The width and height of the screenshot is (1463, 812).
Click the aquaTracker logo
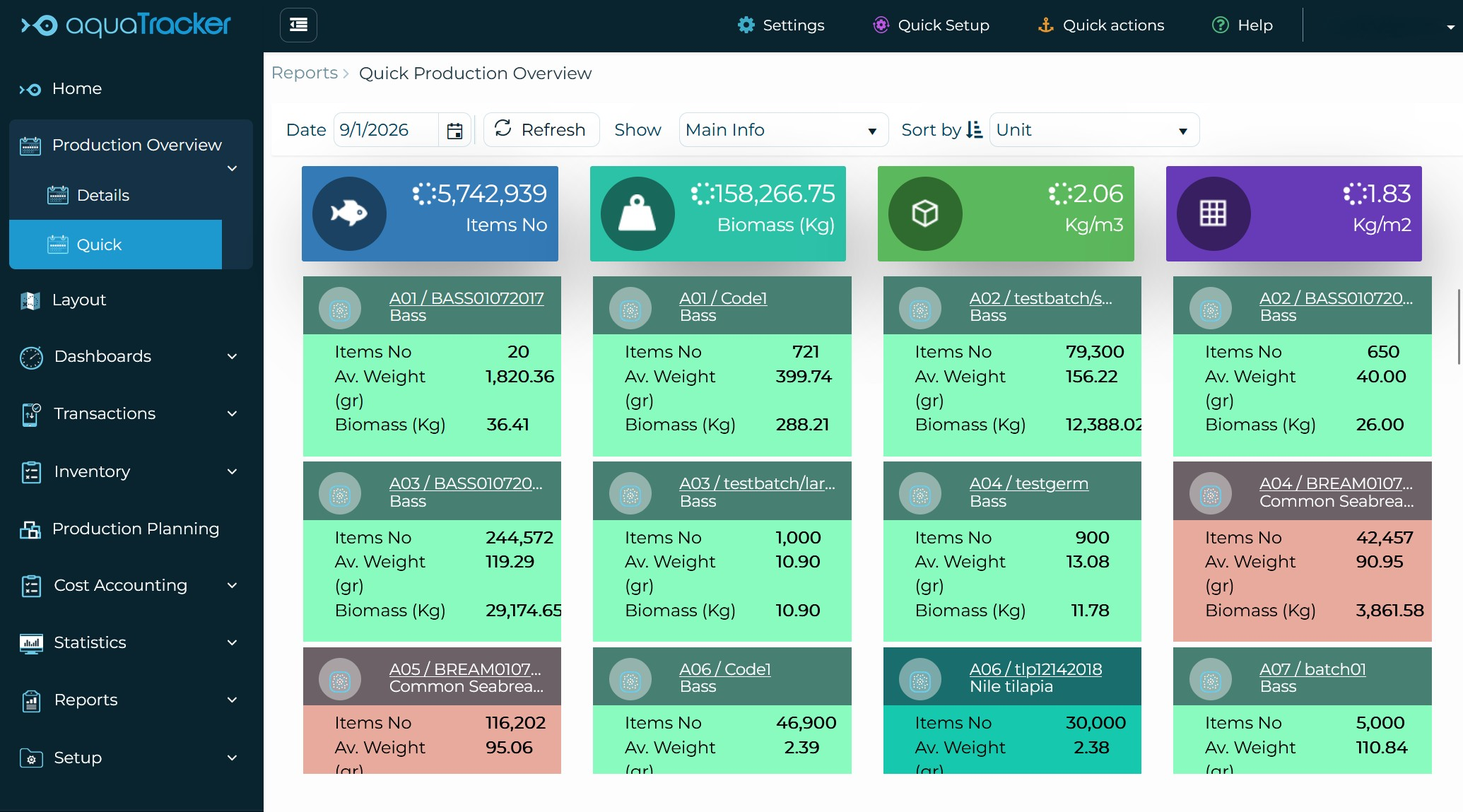point(126,25)
